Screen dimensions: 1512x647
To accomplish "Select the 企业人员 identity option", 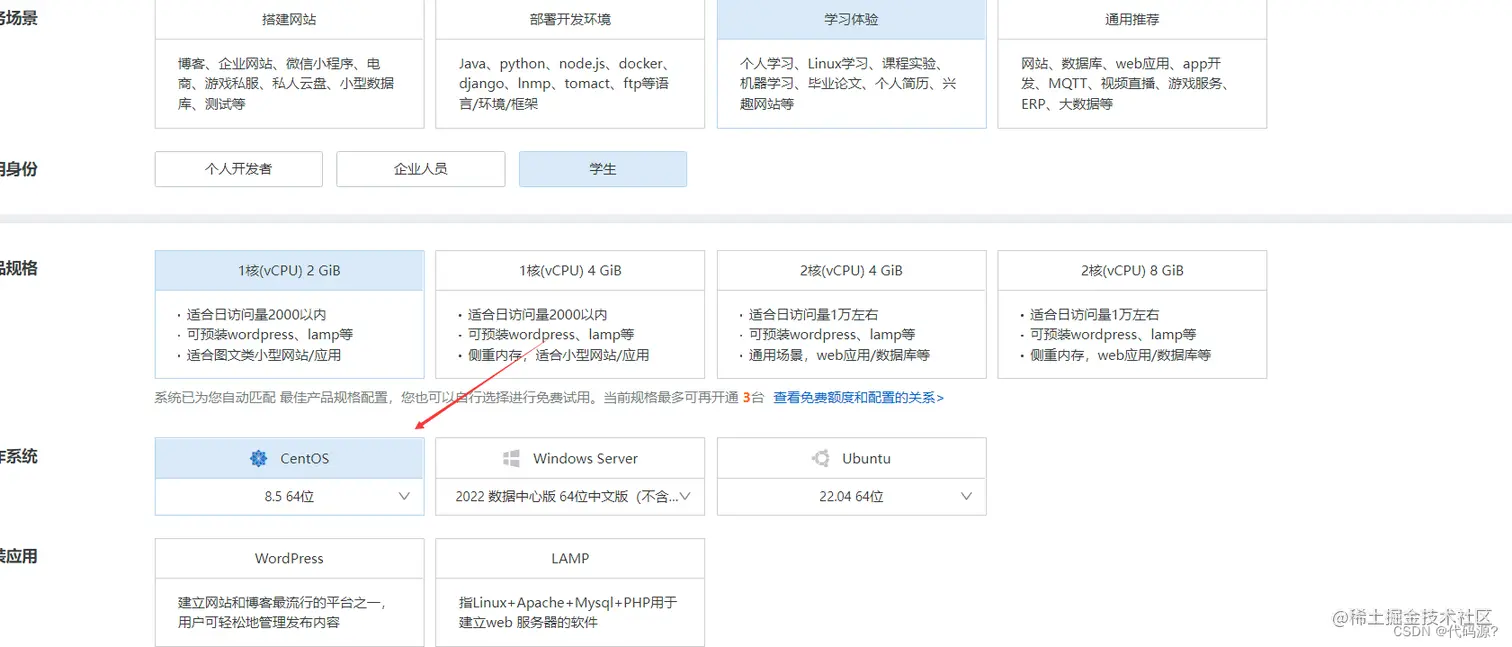I will pyautogui.click(x=420, y=169).
